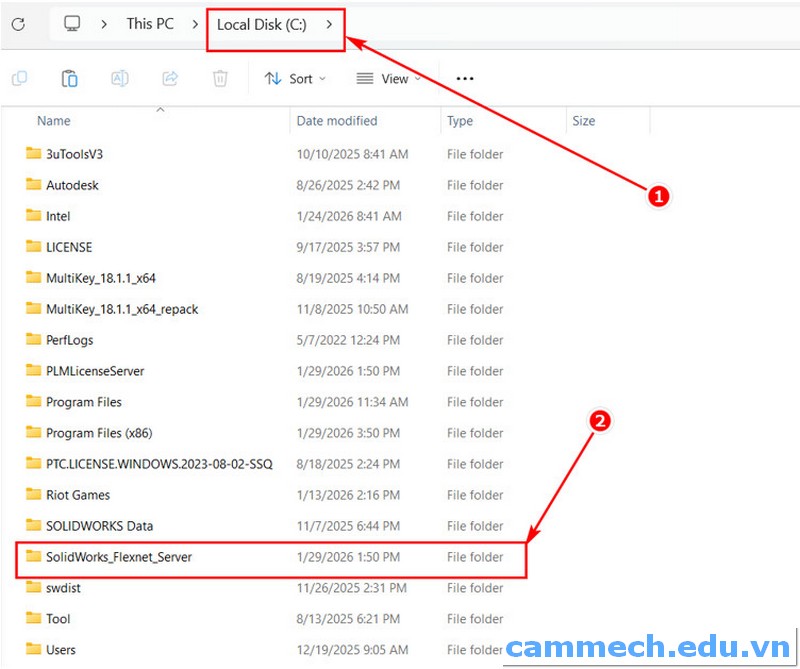
Task: Click the Delete trash icon
Action: coord(219,78)
